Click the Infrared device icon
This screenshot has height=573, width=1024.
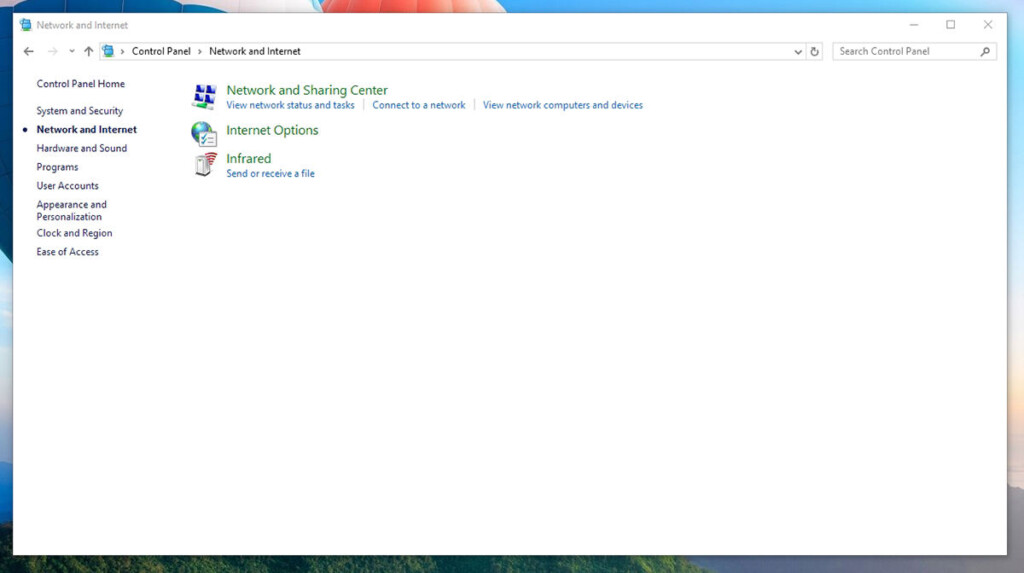[205, 165]
